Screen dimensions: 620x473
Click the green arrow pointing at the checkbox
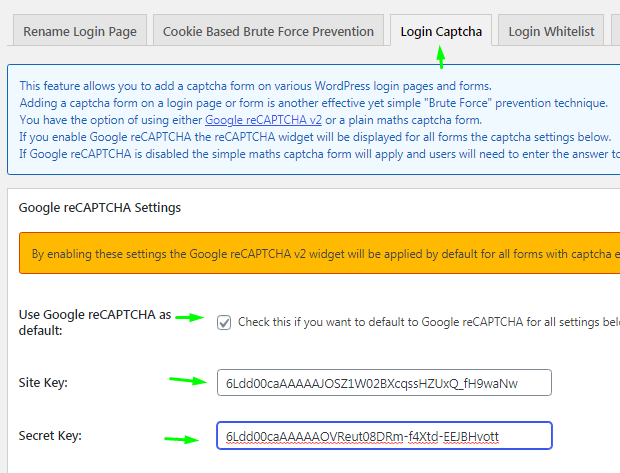[x=189, y=318]
